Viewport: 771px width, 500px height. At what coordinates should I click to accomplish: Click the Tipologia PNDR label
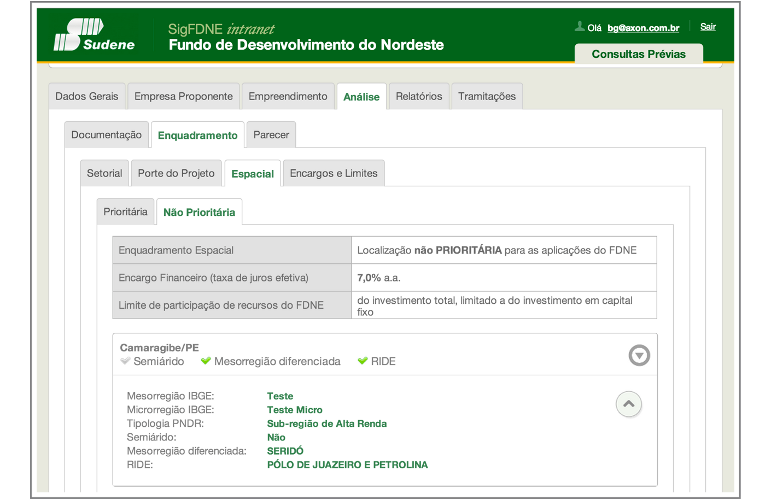[165, 423]
